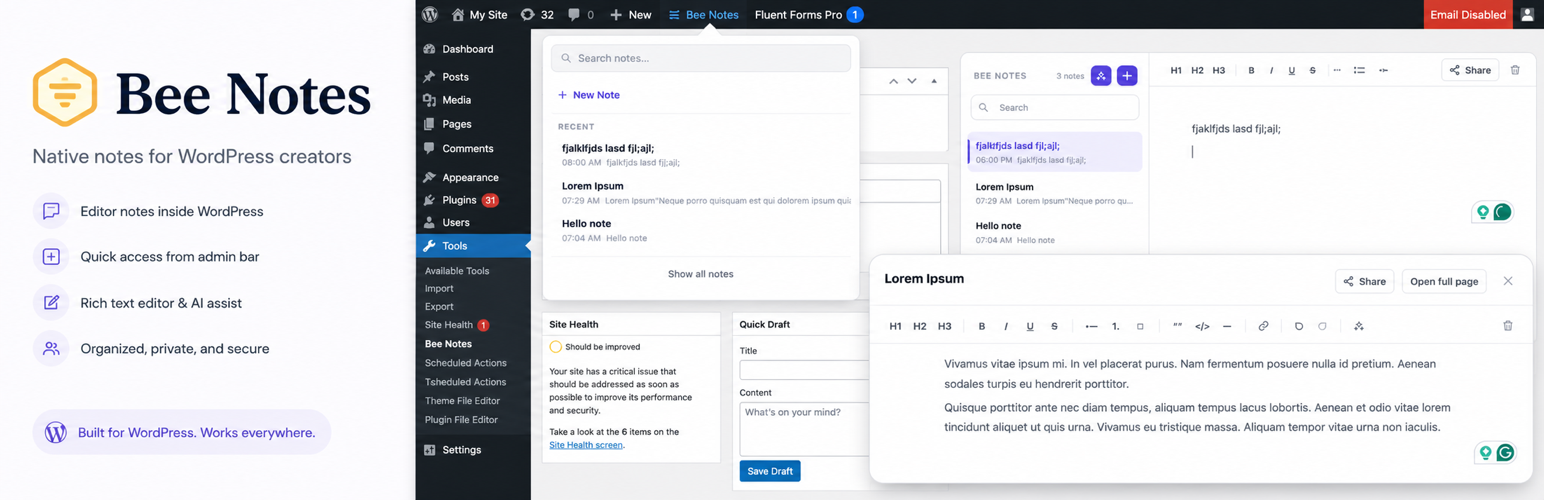This screenshot has width=1544, height=500.
Task: Toggle strikethrough in the Lorem Ipsum popup toolbar
Action: click(1054, 326)
